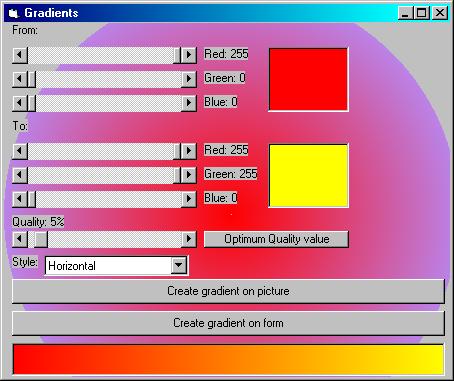Click right arrow of To Red scrollbar

(x=189, y=151)
